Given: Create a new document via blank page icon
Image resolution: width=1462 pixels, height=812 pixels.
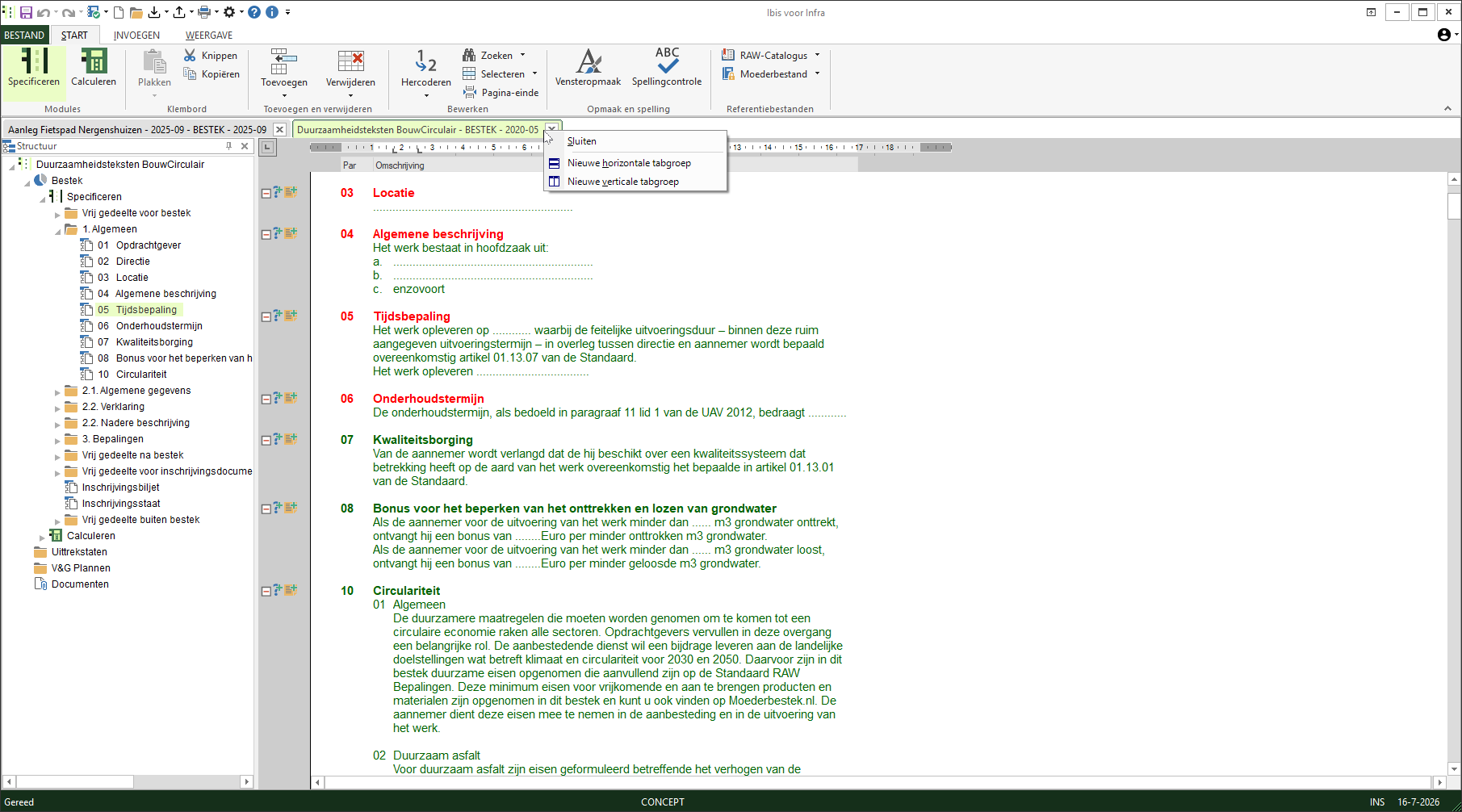Looking at the screenshot, I should (x=119, y=12).
